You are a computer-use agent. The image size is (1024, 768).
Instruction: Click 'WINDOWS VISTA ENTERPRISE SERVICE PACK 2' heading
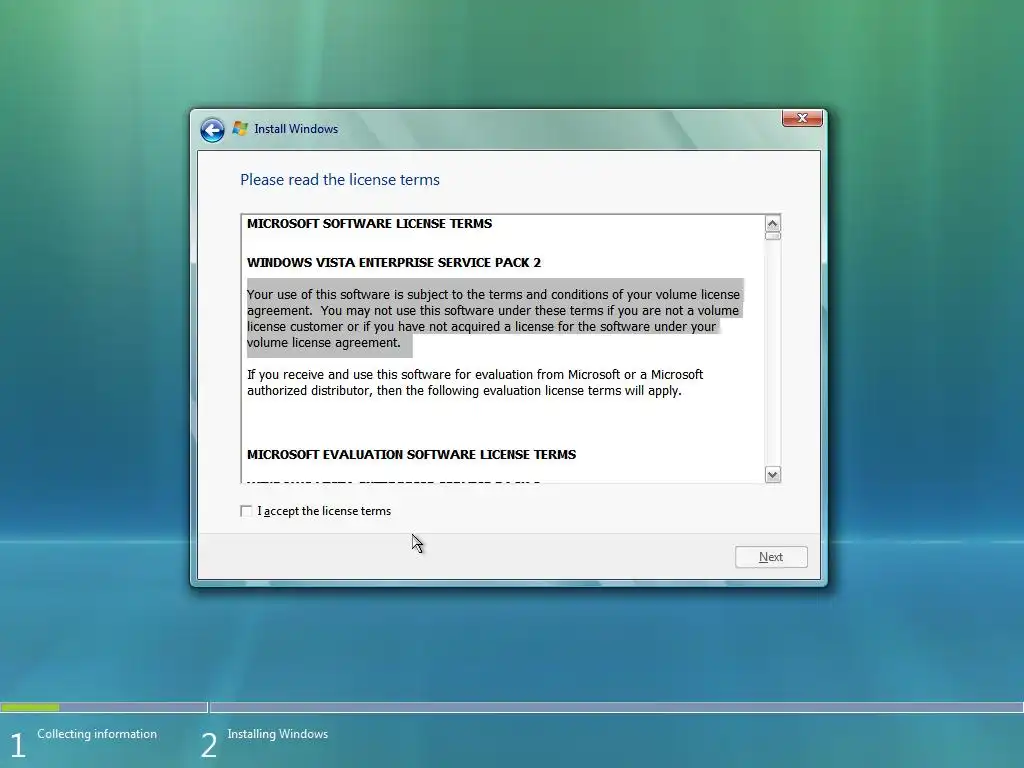coord(394,263)
